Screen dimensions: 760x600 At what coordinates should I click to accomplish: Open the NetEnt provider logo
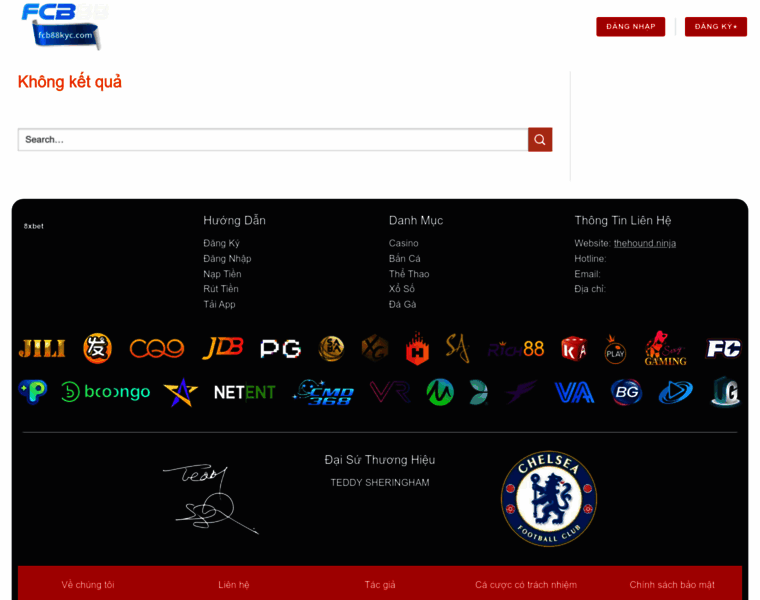click(244, 392)
